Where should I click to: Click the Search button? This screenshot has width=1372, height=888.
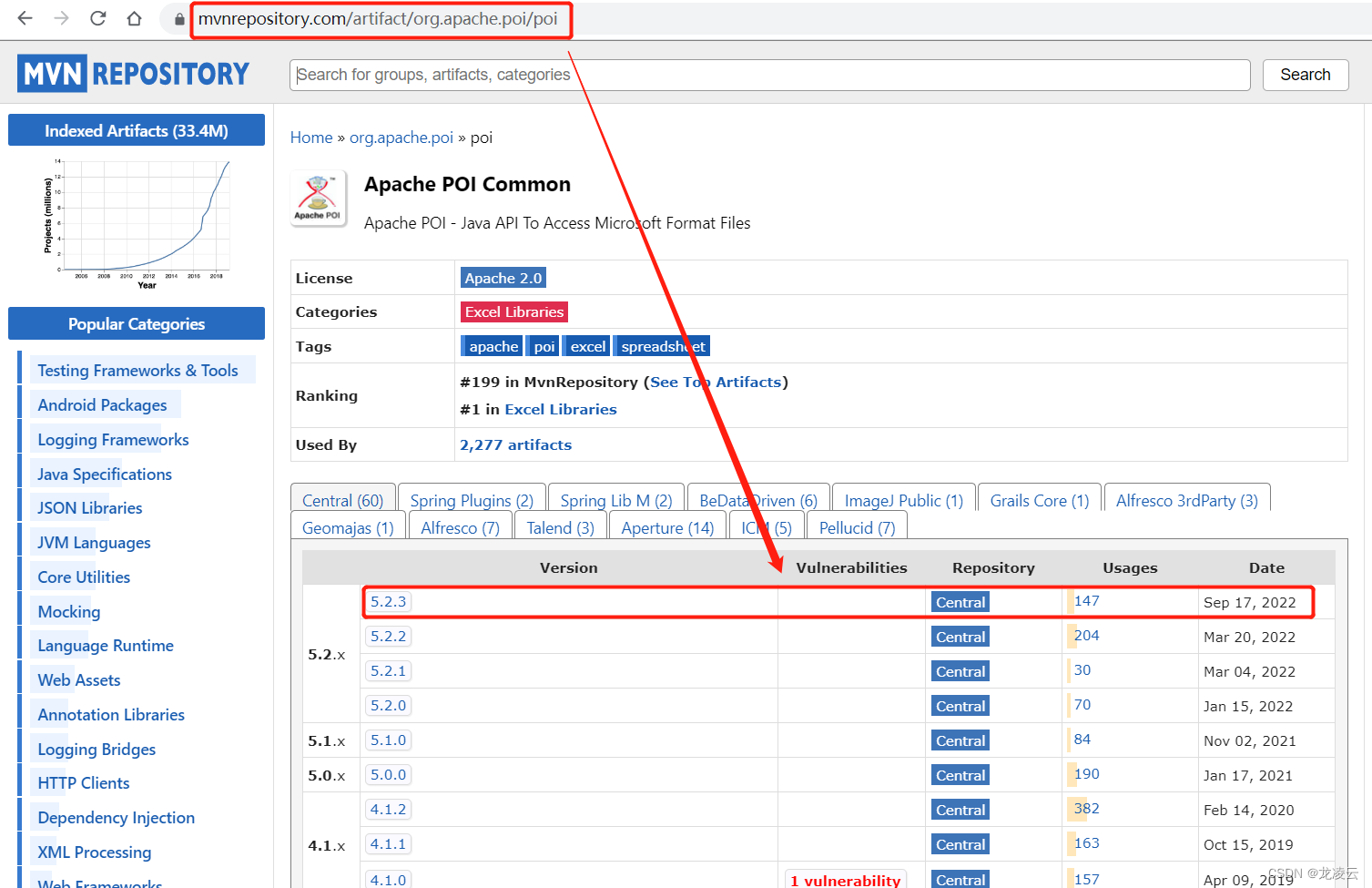point(1305,75)
